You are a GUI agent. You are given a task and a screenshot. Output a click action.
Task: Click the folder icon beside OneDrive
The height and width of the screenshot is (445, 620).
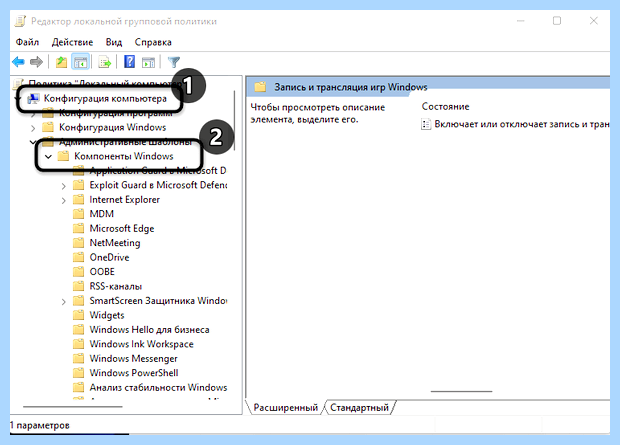(79, 258)
